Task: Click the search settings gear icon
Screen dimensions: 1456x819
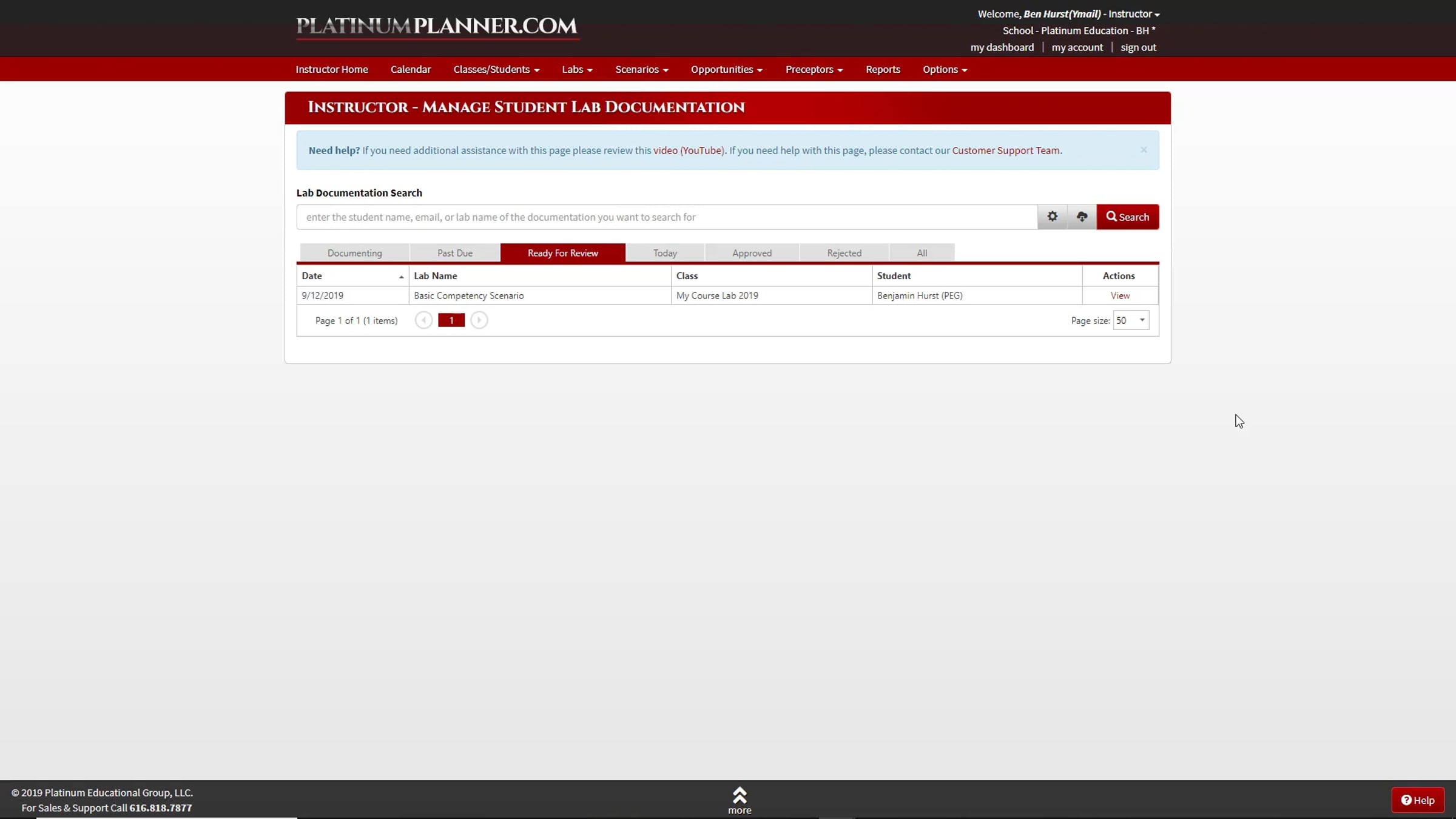Action: point(1052,217)
